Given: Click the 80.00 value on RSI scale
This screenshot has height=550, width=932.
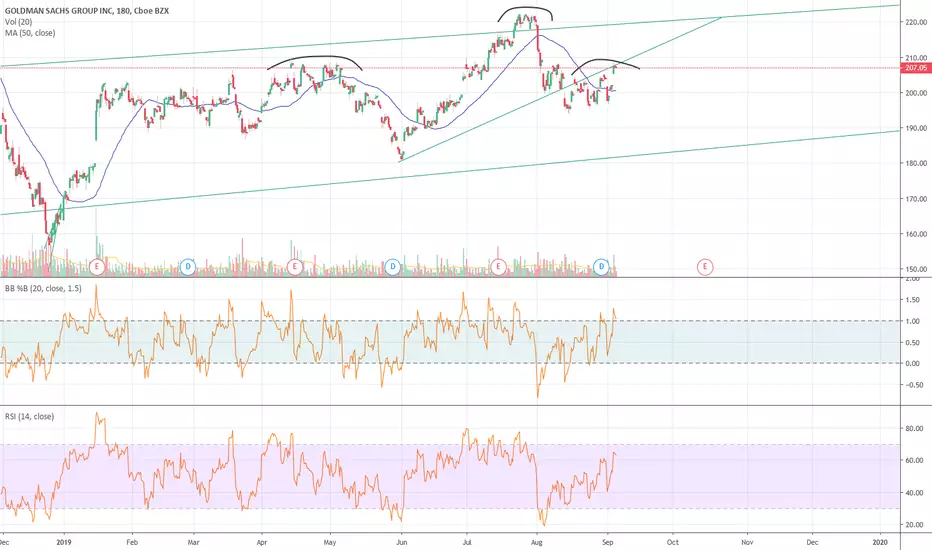Looking at the screenshot, I should click(x=914, y=429).
